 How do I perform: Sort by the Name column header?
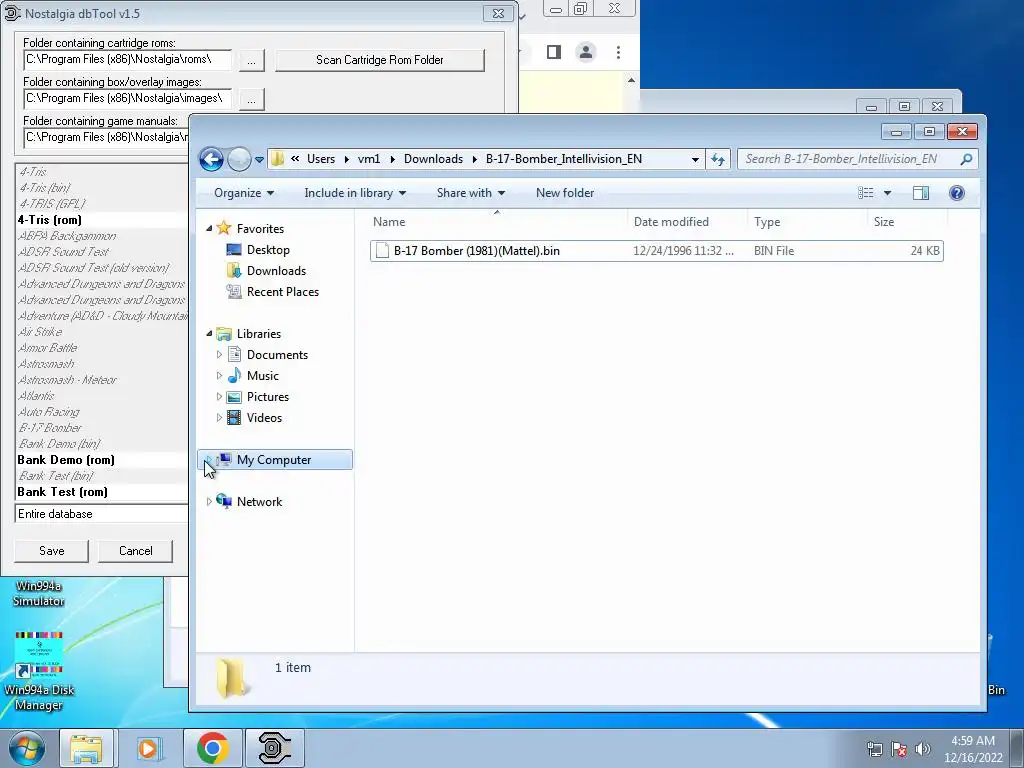pyautogui.click(x=498, y=221)
